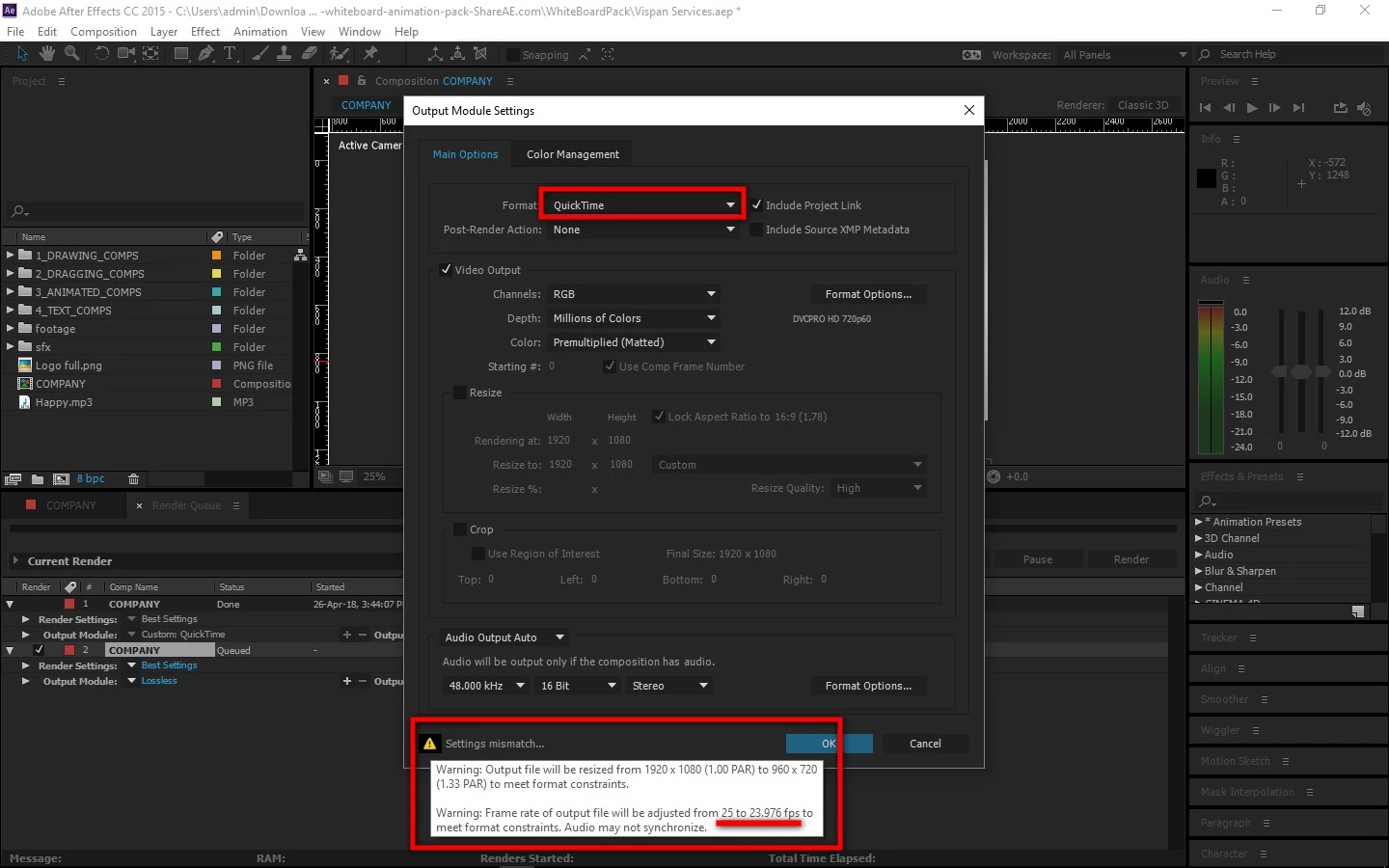The image size is (1389, 868).
Task: Click Cancel in Output Module Settings
Action: [x=925, y=744]
